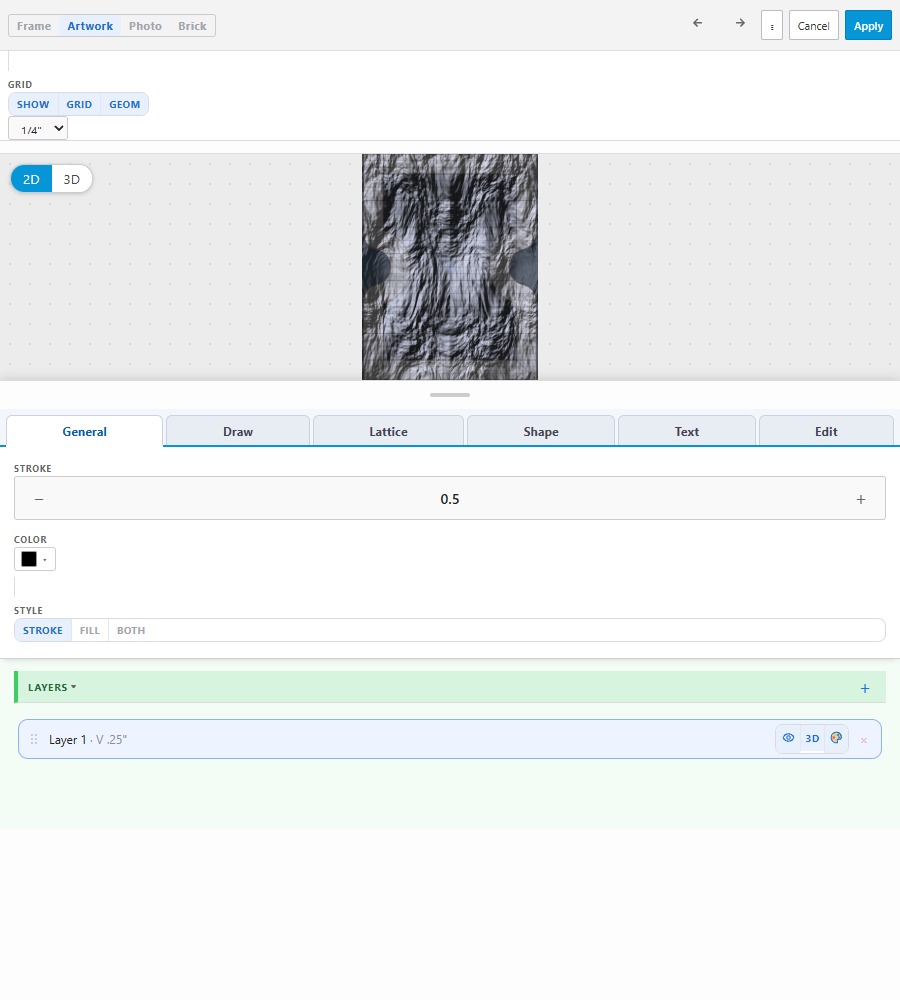
Task: Expand the color picker dropdown
Action: (x=34, y=559)
